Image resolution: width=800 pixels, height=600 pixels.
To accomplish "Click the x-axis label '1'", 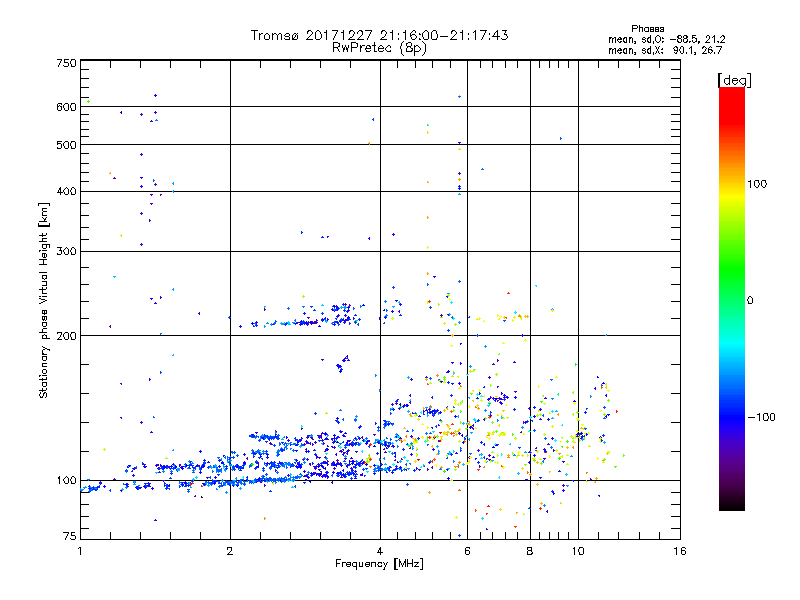I will 80,551.
